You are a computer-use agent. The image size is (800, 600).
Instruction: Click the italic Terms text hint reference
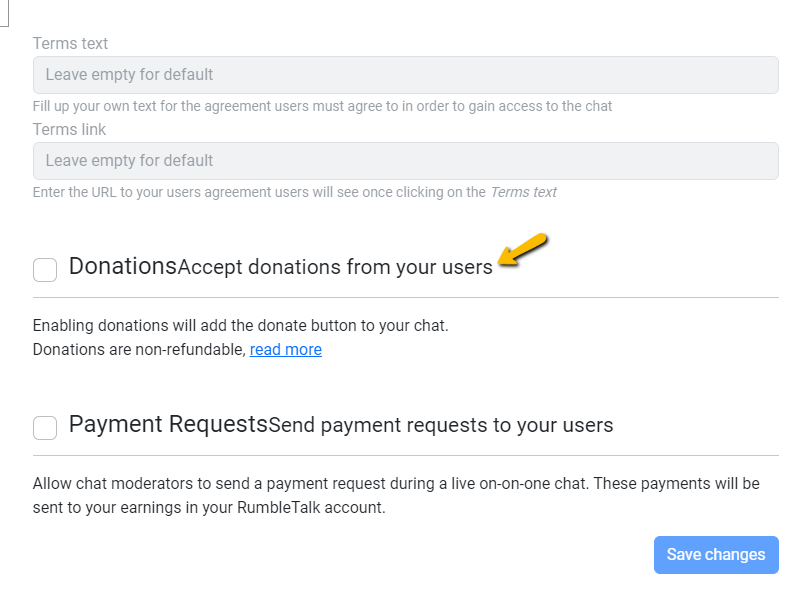pyautogui.click(x=524, y=192)
